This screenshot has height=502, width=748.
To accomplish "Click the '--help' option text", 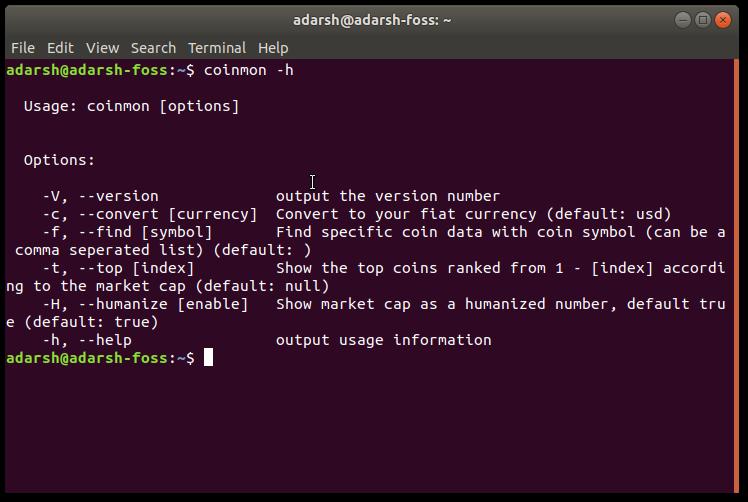I will (105, 340).
